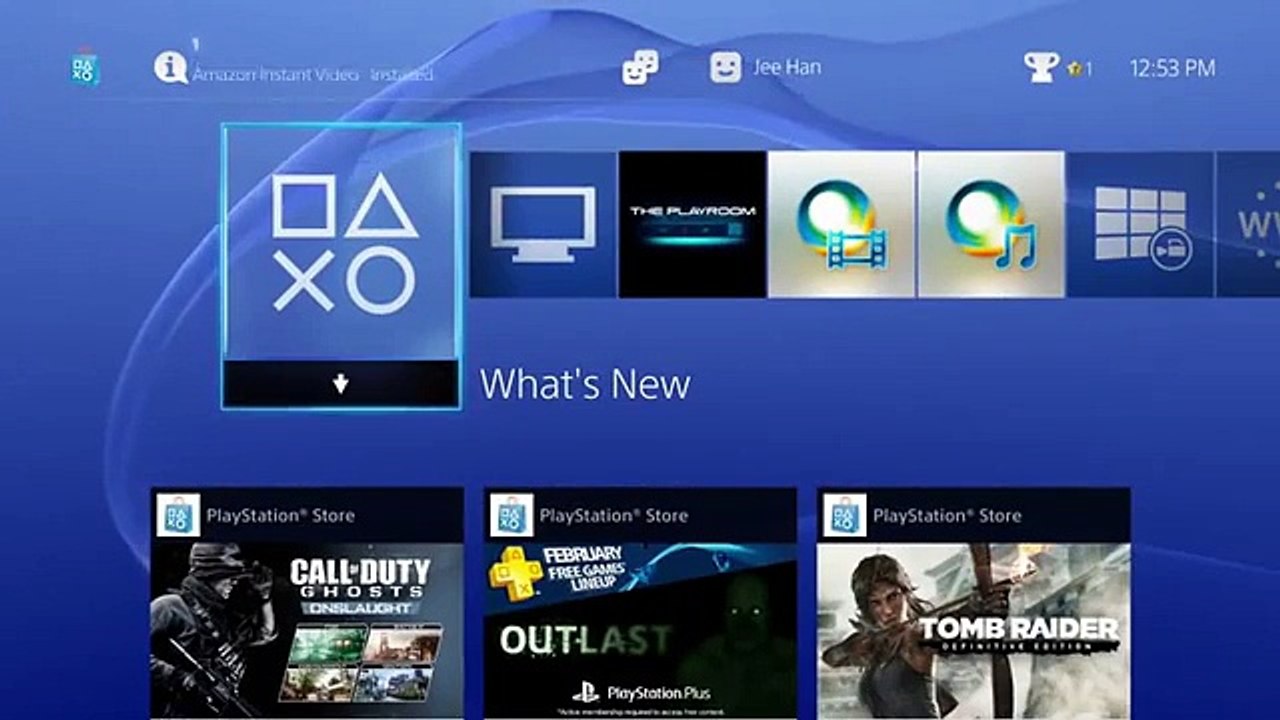Image resolution: width=1280 pixels, height=720 pixels.
Task: Open the PlayStation Store icon in top bar
Action: click(86, 67)
